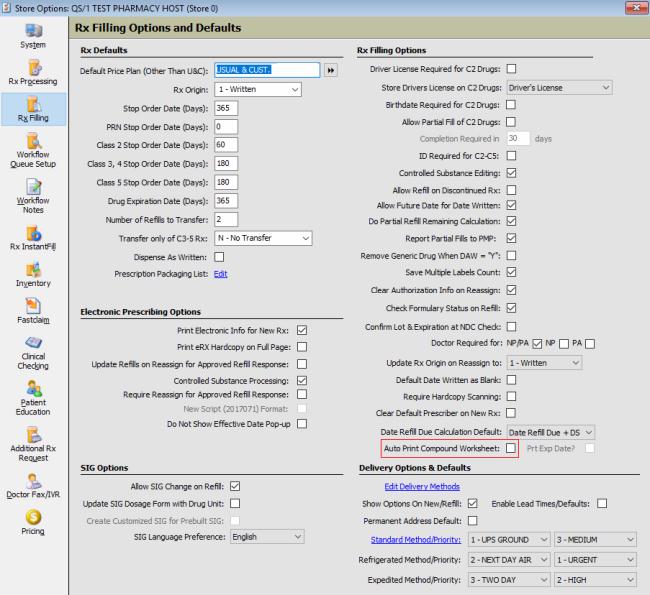
Task: Expand Expedited Method TWO DAY dropdown
Action: click(509, 580)
